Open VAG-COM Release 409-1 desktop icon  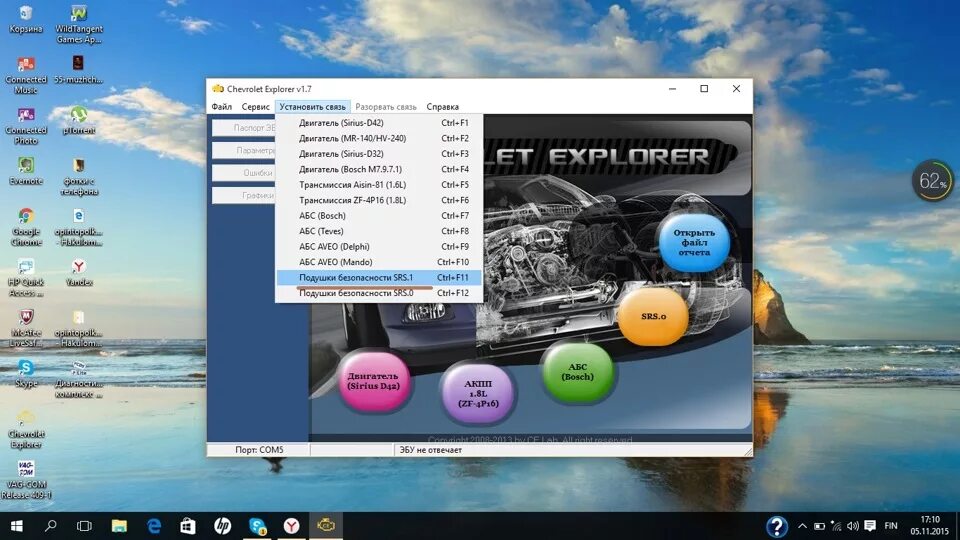(26, 480)
